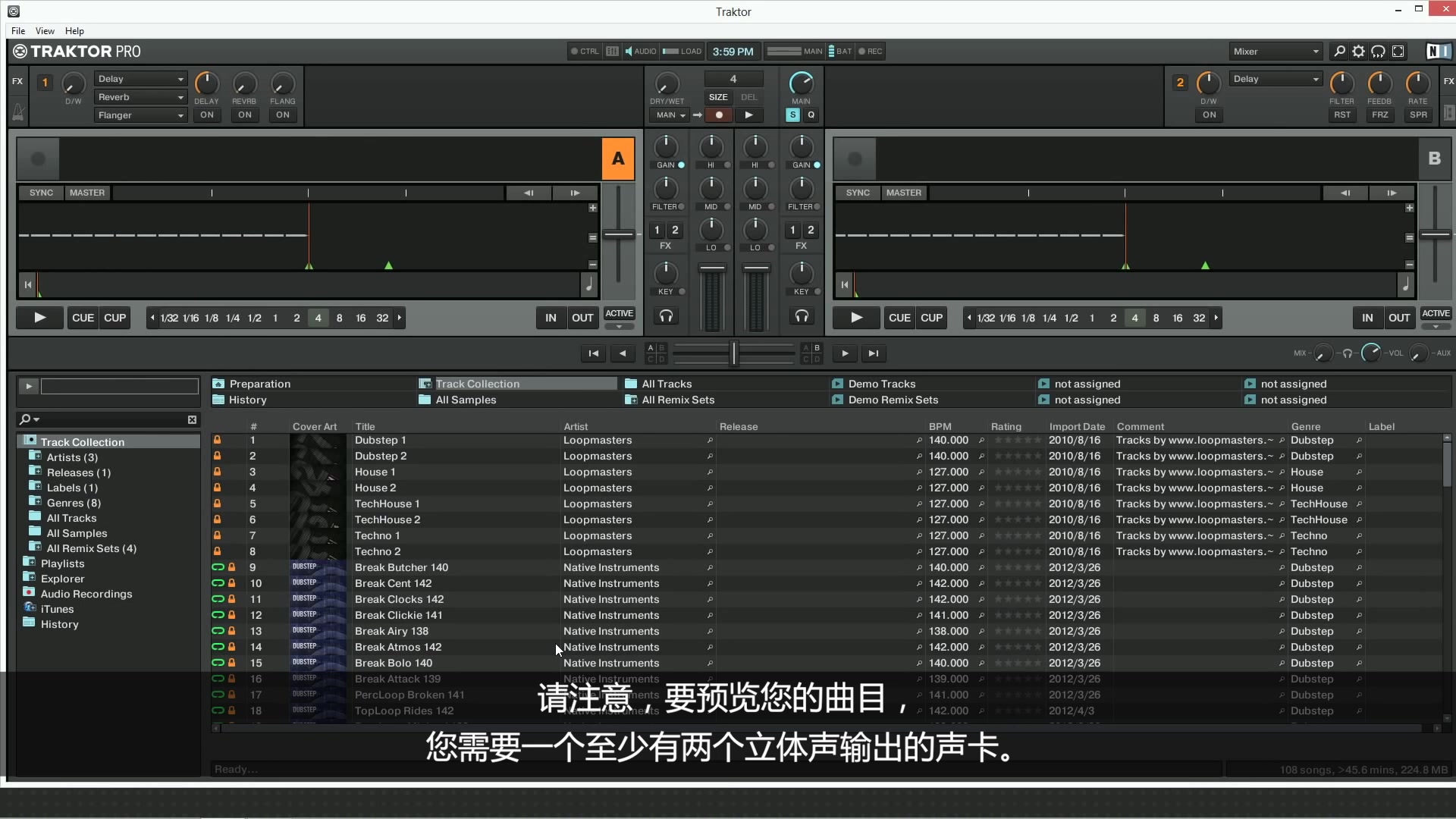Open FX unit 2 Delay dropdown
Screen dimensions: 1456x819
pyautogui.click(x=1276, y=79)
